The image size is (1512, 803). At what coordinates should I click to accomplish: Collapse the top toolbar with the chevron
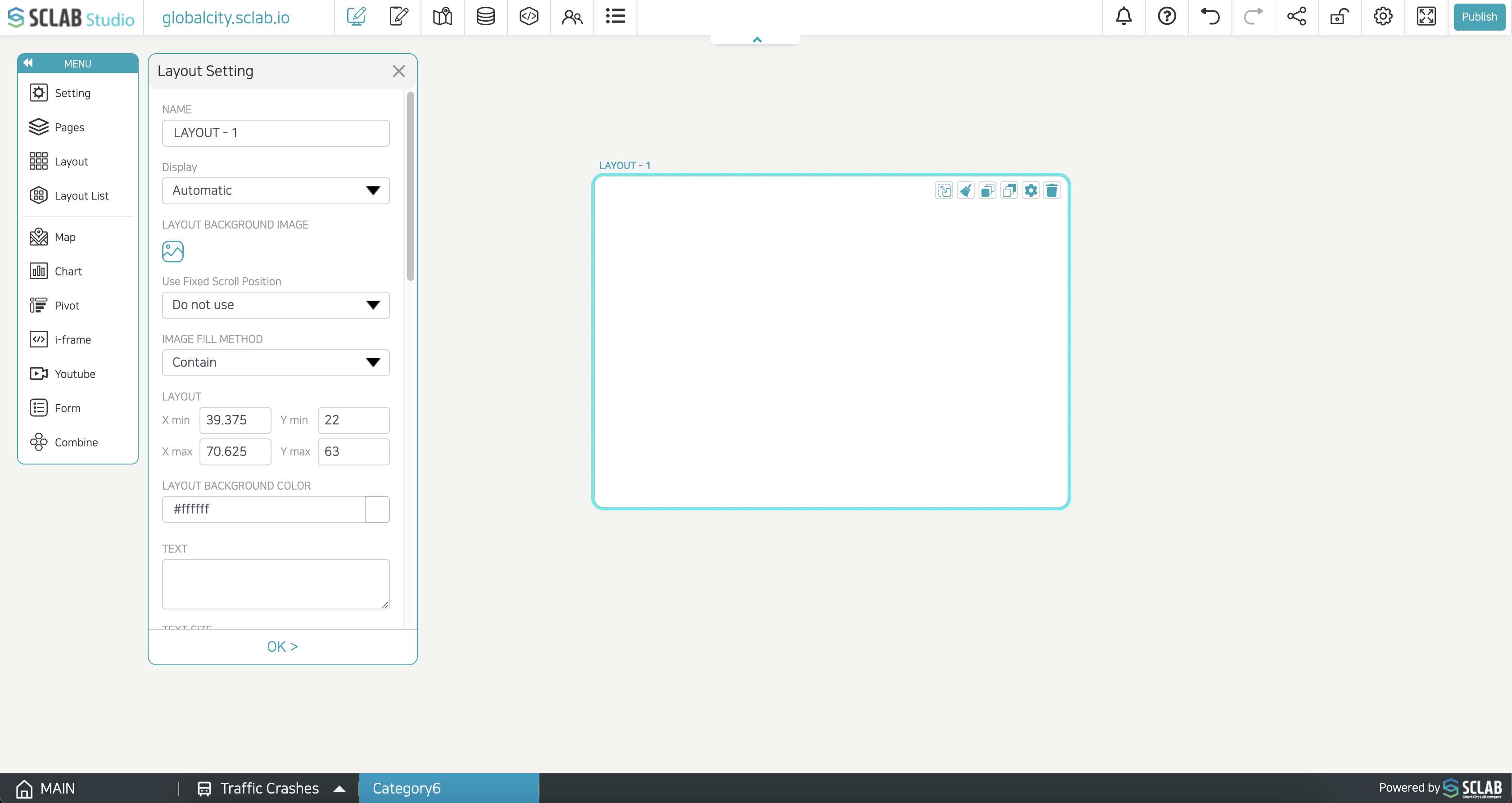pos(756,39)
